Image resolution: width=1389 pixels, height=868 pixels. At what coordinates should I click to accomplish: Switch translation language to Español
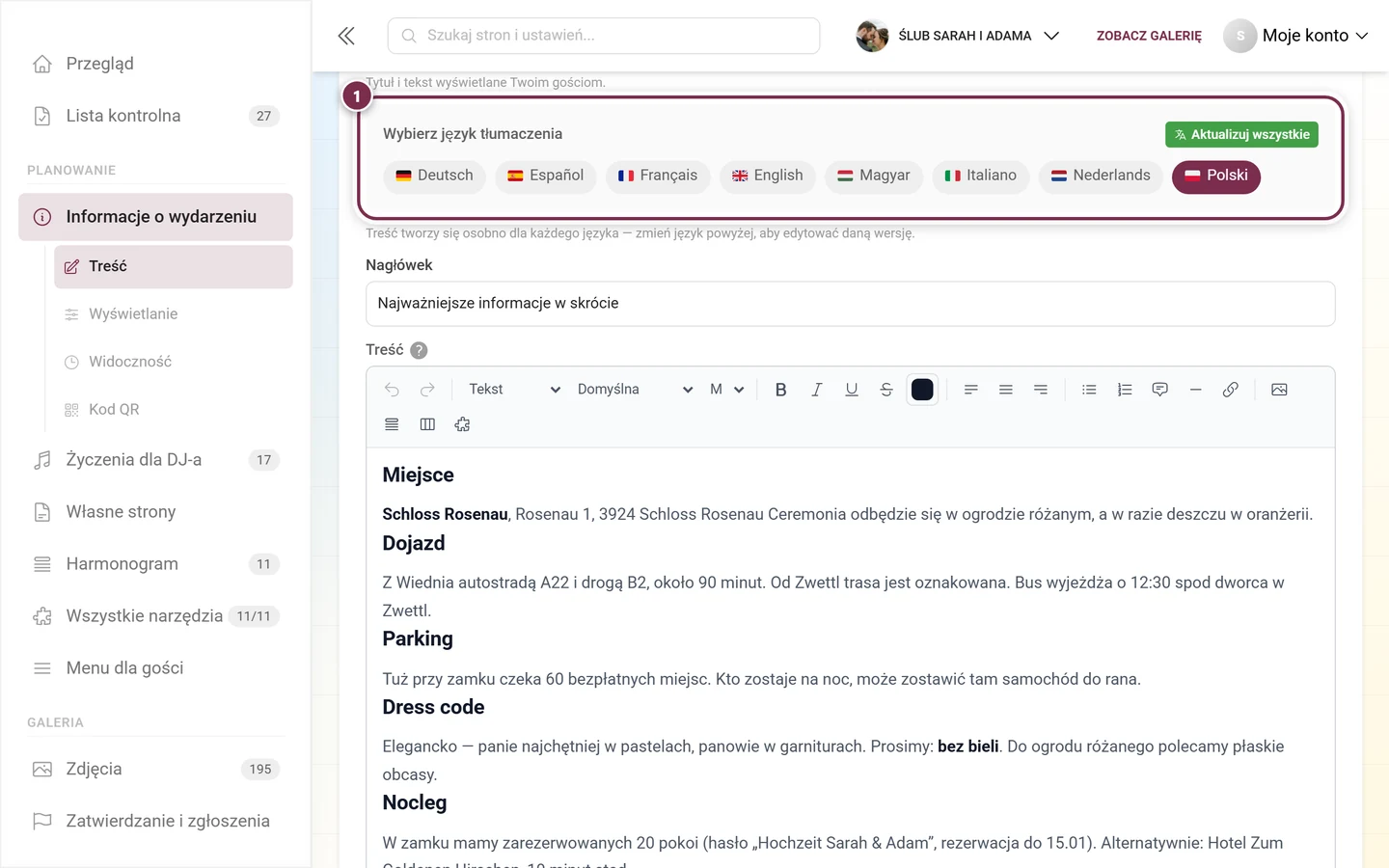546,176
